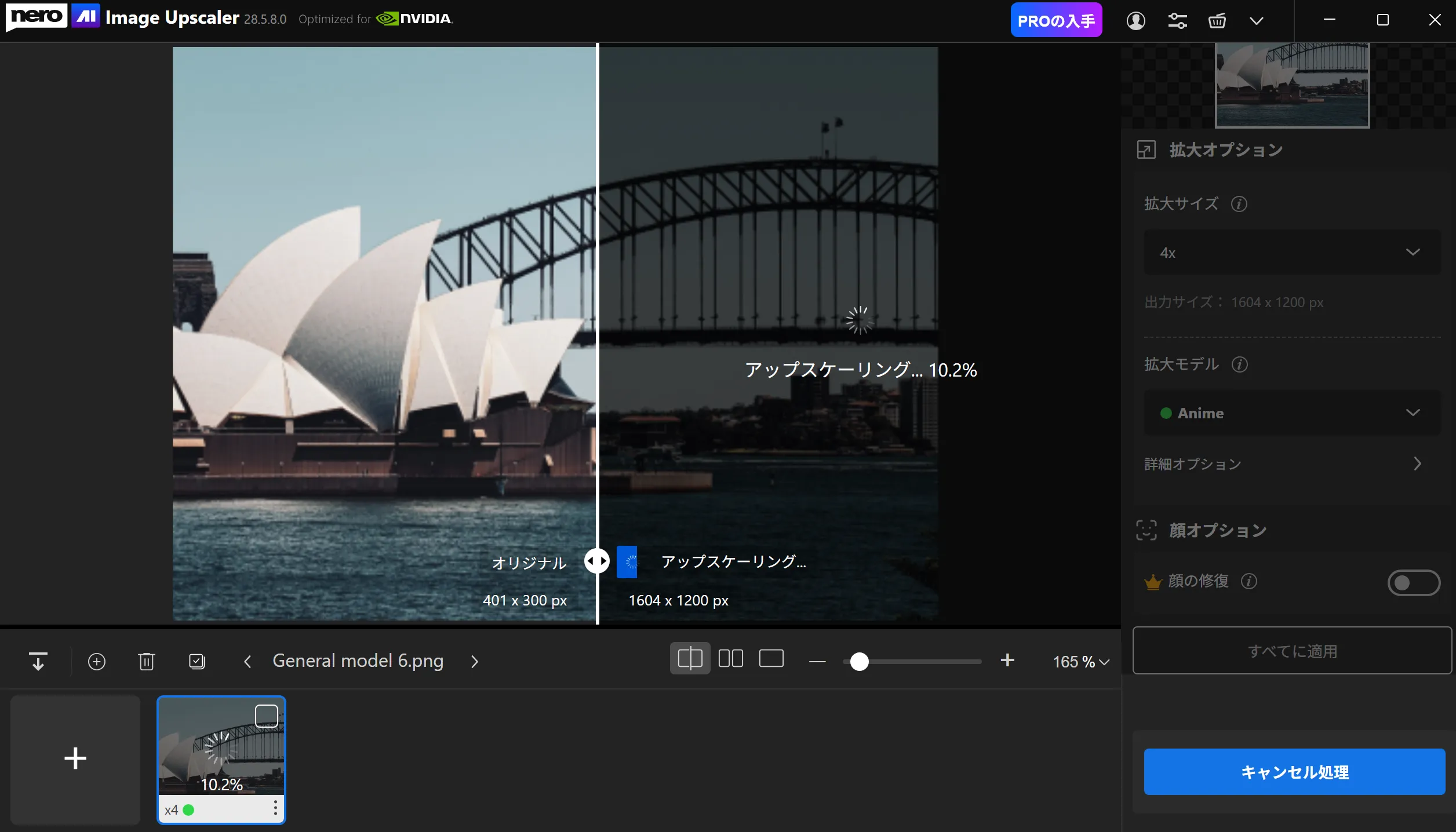
Task: Open the settings sliders icon
Action: point(1177,21)
